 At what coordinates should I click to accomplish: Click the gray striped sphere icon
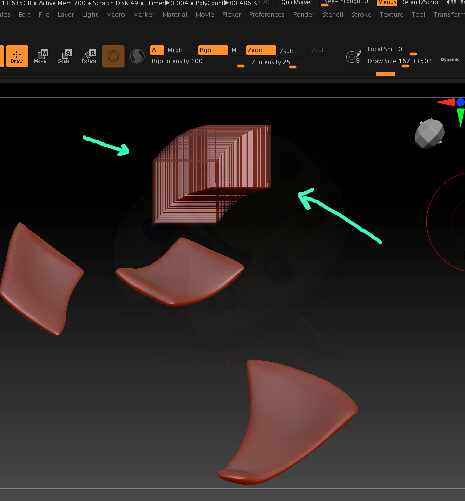click(x=137, y=56)
